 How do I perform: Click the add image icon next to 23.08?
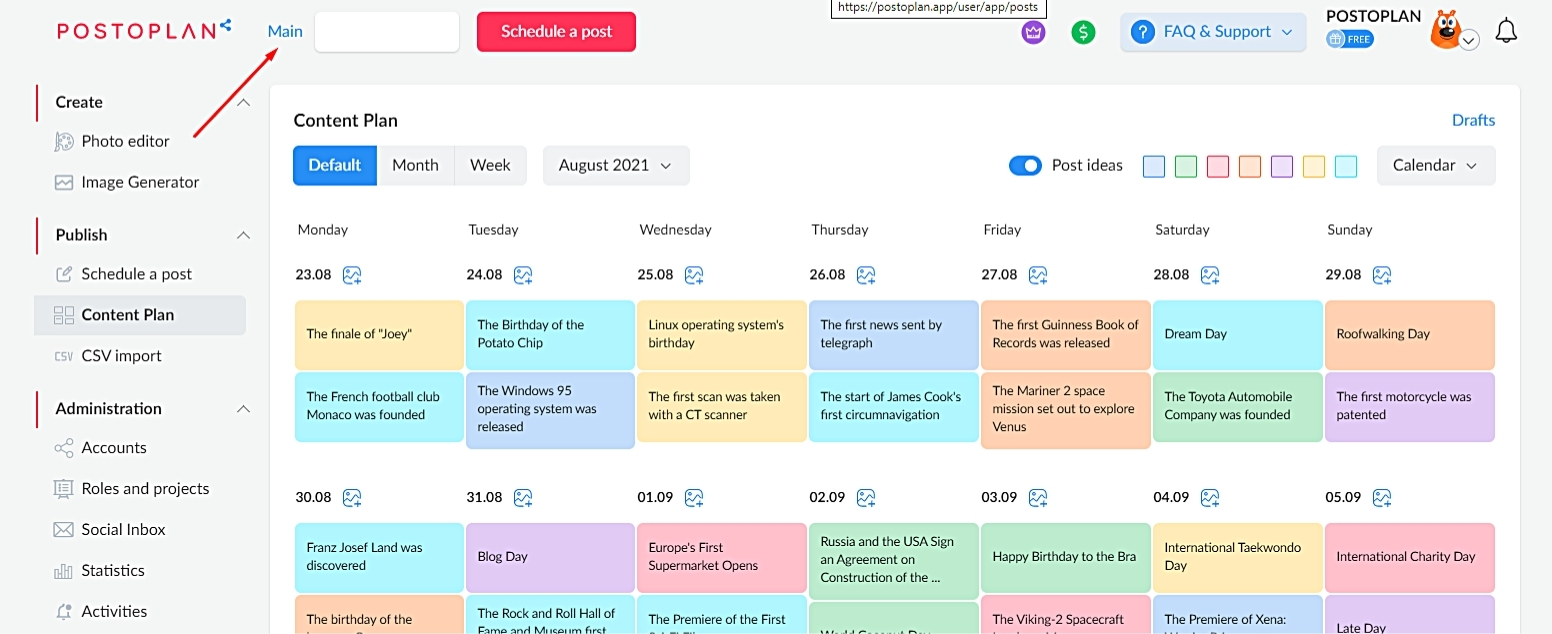click(352, 275)
